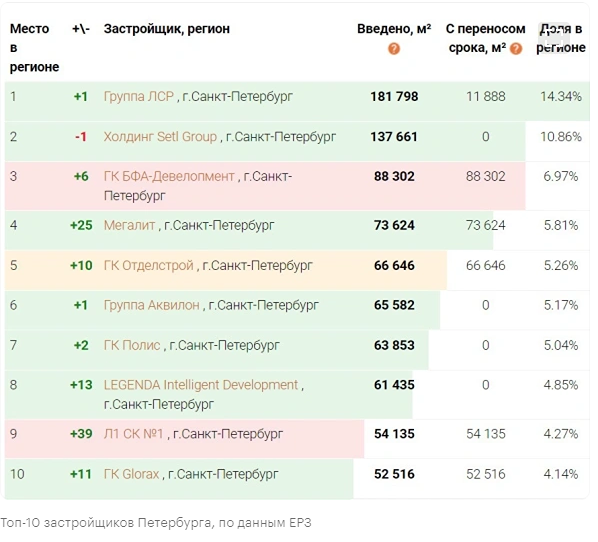Click the С переносом срока header
The width and height of the screenshot is (598, 542).
tap(485, 39)
